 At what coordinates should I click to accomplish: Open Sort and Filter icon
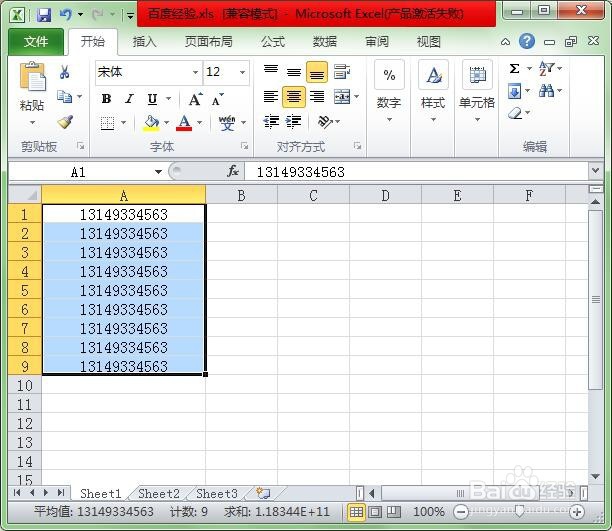click(546, 69)
